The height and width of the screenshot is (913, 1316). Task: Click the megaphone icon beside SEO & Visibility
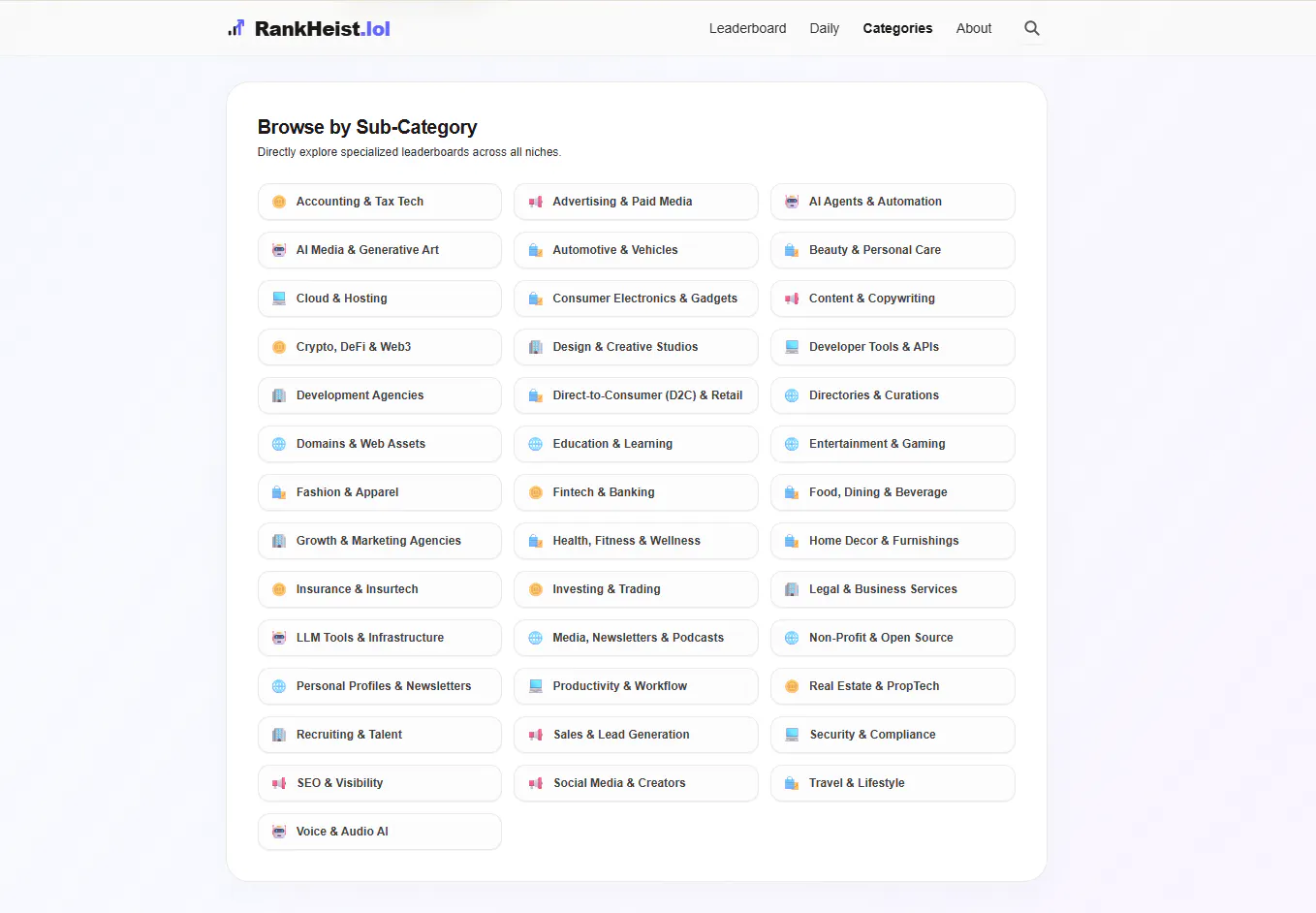point(279,783)
